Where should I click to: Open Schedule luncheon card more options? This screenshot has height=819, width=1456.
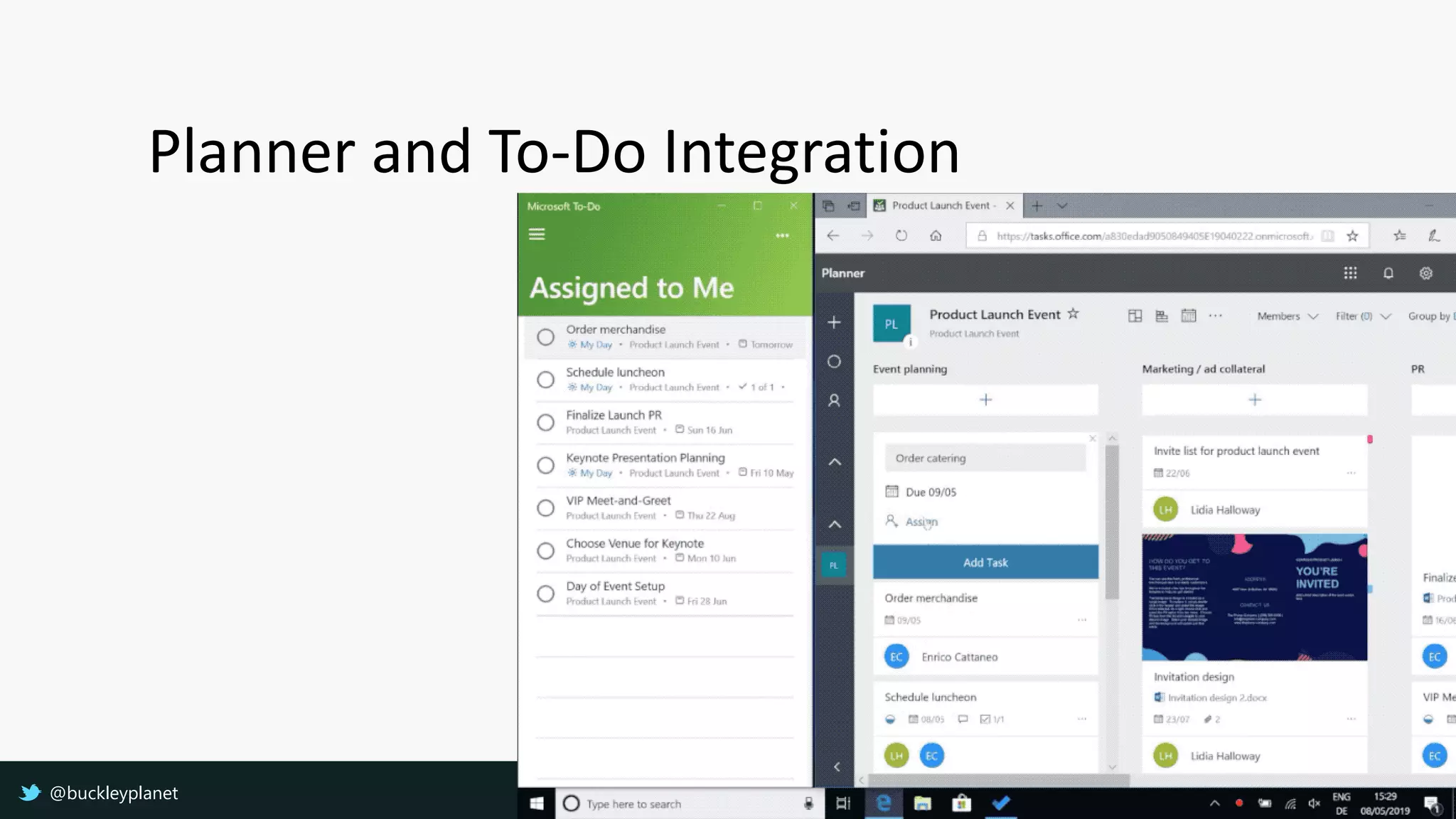pyautogui.click(x=1081, y=719)
